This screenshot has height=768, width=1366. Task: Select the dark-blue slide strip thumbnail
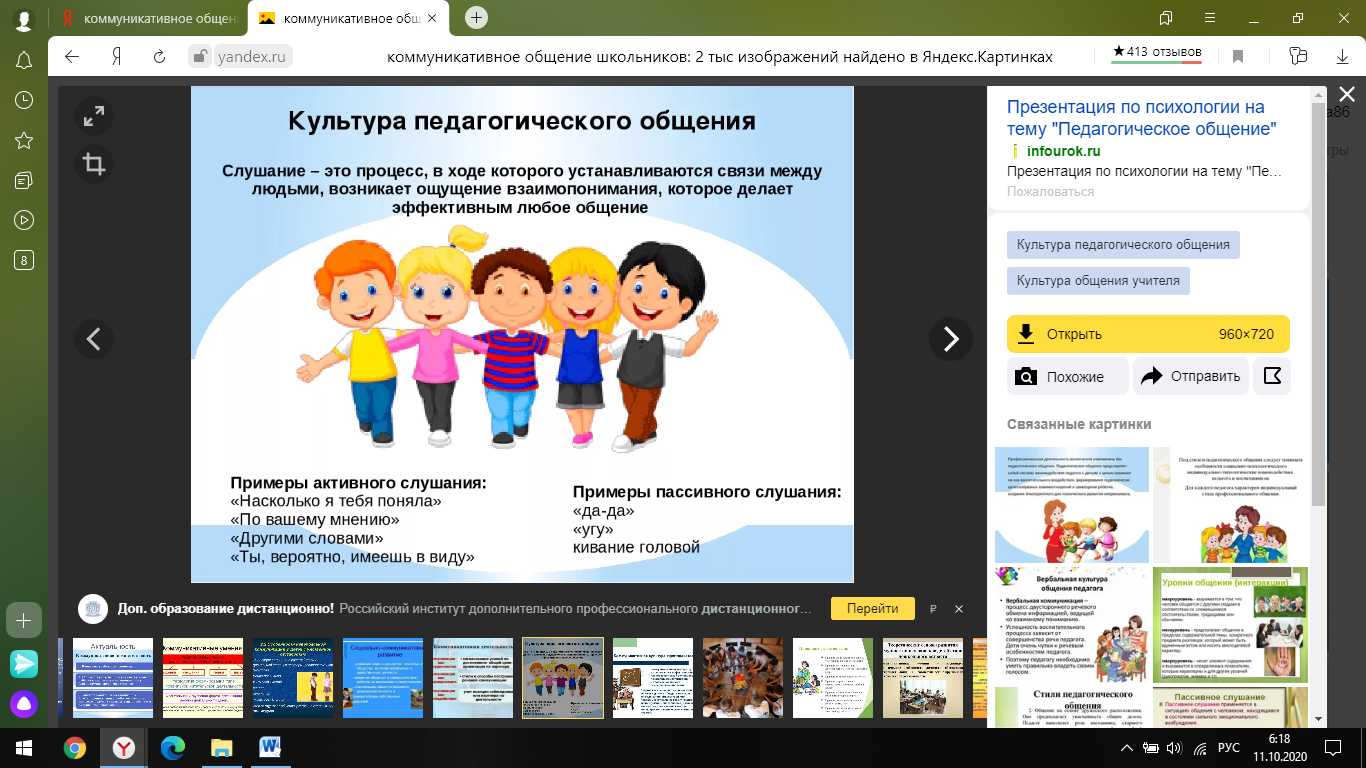tap(293, 678)
